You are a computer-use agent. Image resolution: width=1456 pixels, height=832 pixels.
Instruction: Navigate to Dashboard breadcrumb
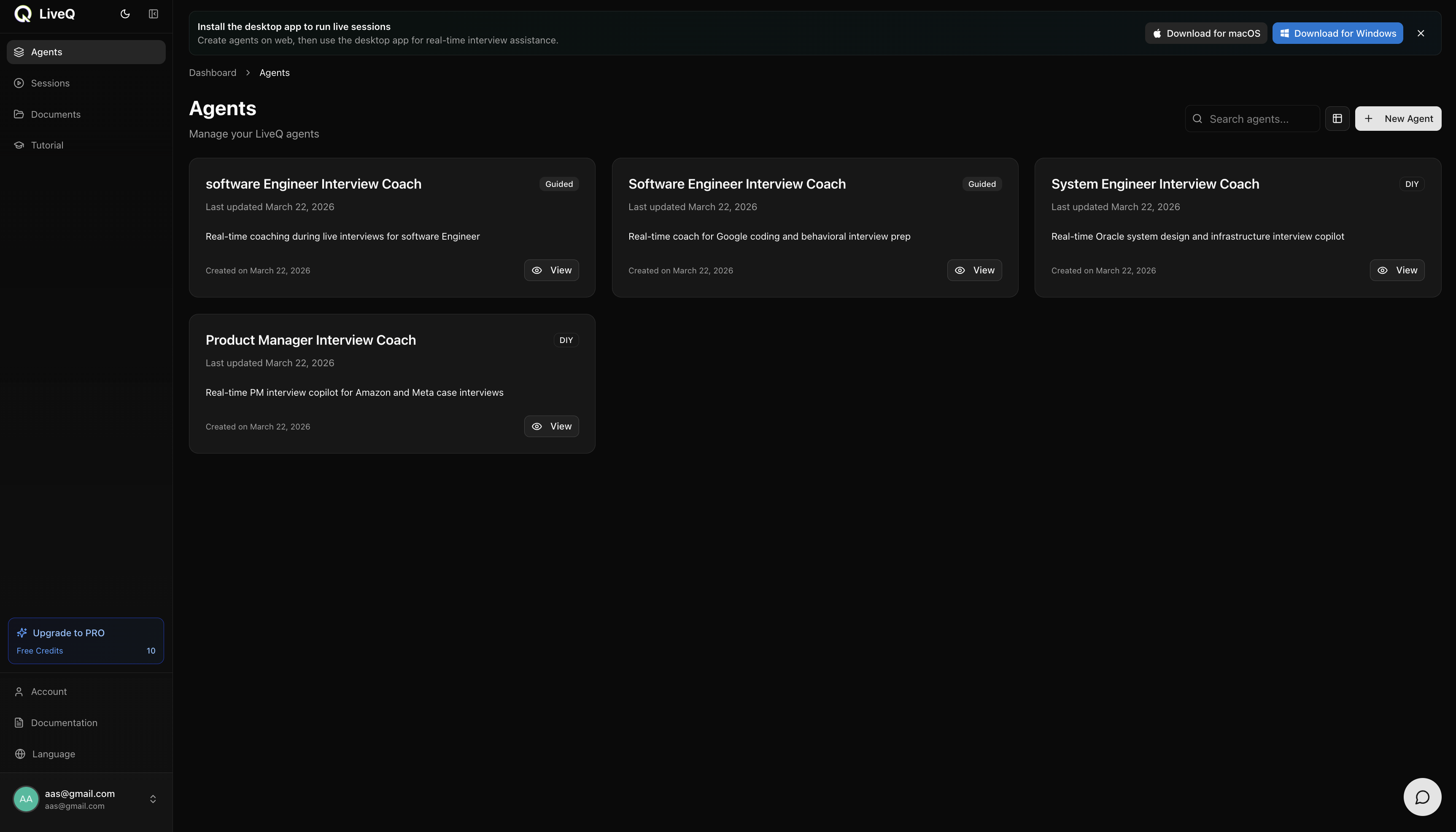[213, 73]
